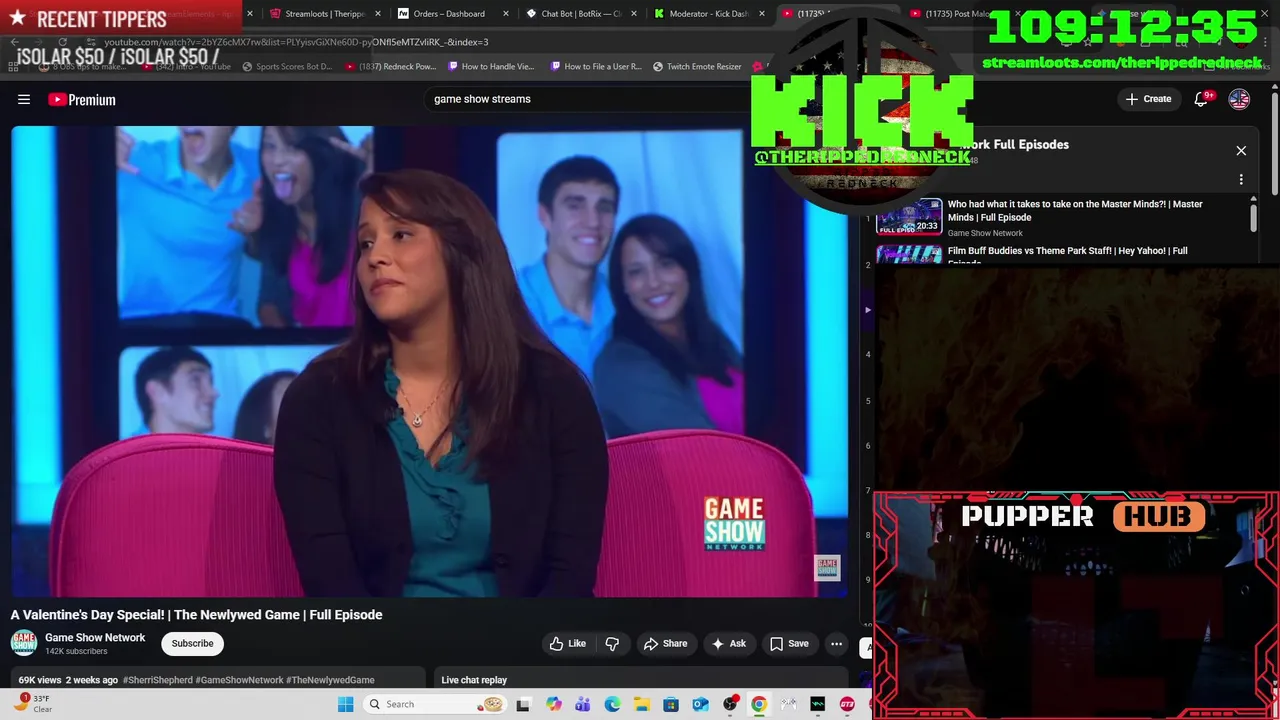The width and height of the screenshot is (1280, 720).
Task: Open the account avatar menu
Action: coord(1239,99)
